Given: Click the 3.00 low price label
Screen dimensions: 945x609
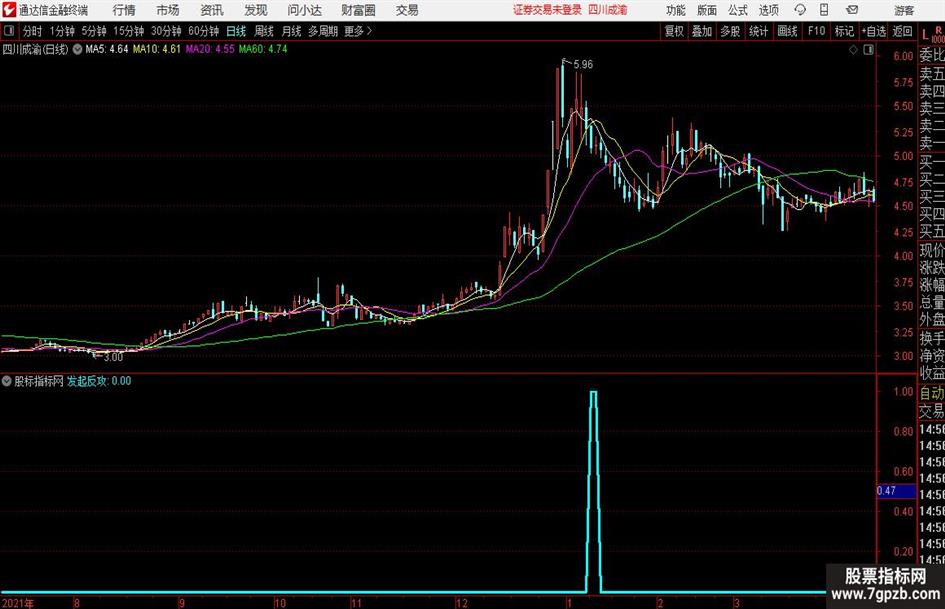Looking at the screenshot, I should coord(113,357).
